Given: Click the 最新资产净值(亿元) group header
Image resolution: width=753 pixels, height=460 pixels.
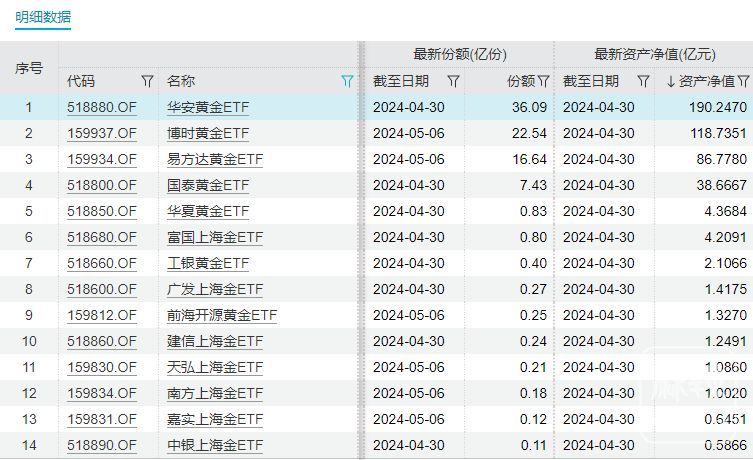Looking at the screenshot, I should click(654, 55).
